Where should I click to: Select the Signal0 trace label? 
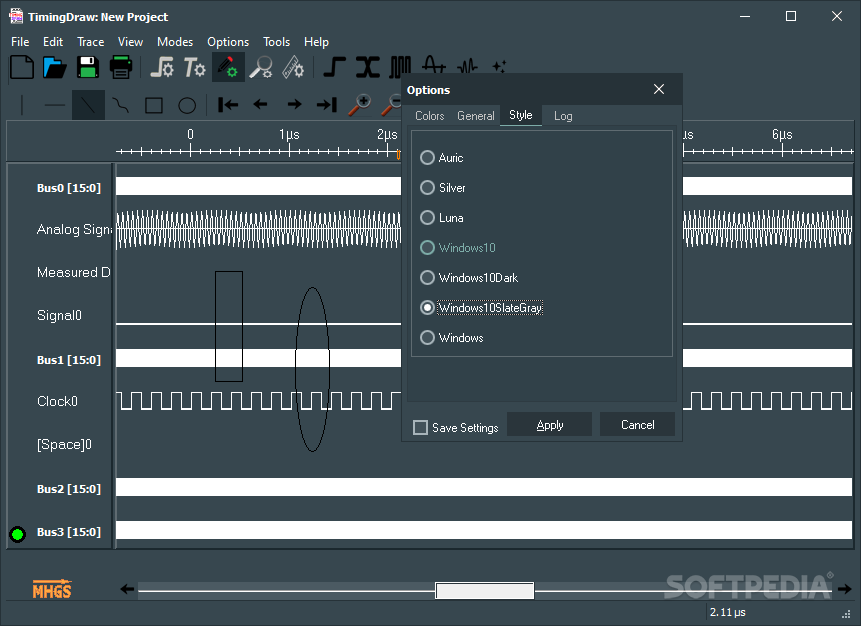point(59,315)
